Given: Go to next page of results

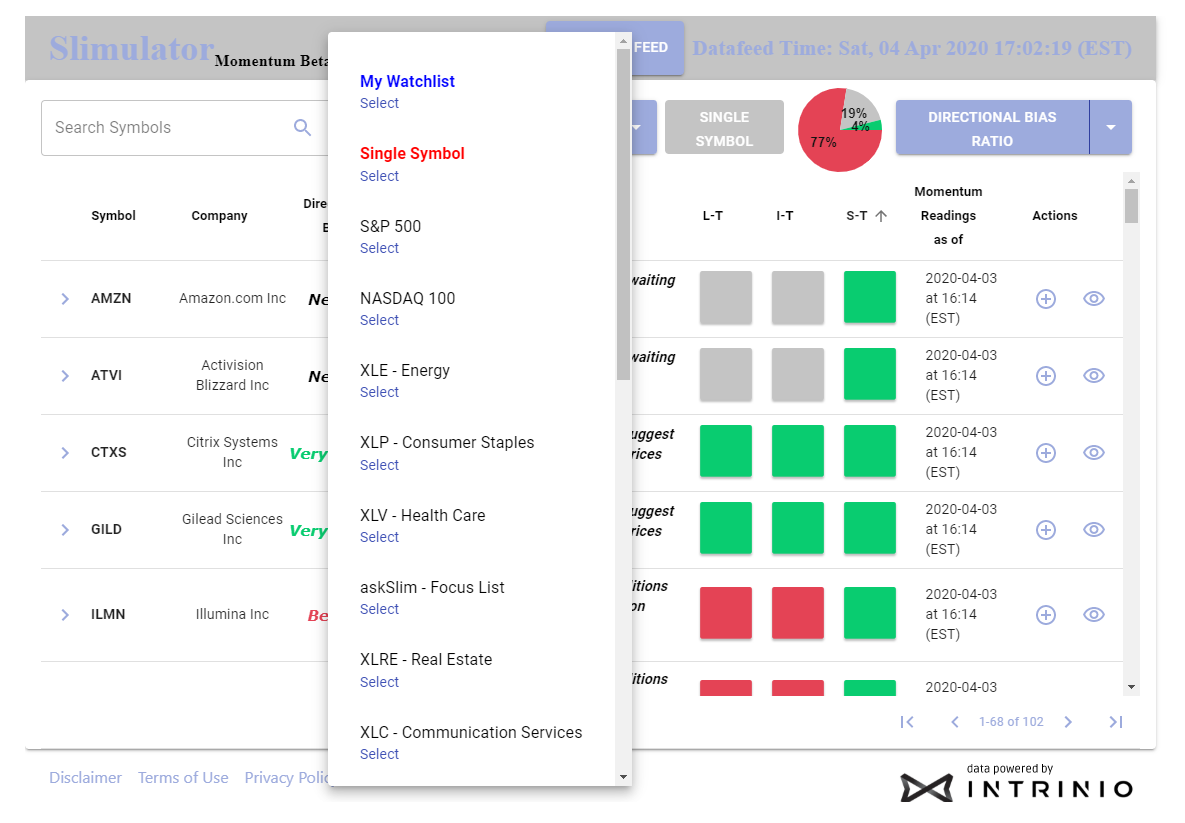Looking at the screenshot, I should pos(1068,722).
